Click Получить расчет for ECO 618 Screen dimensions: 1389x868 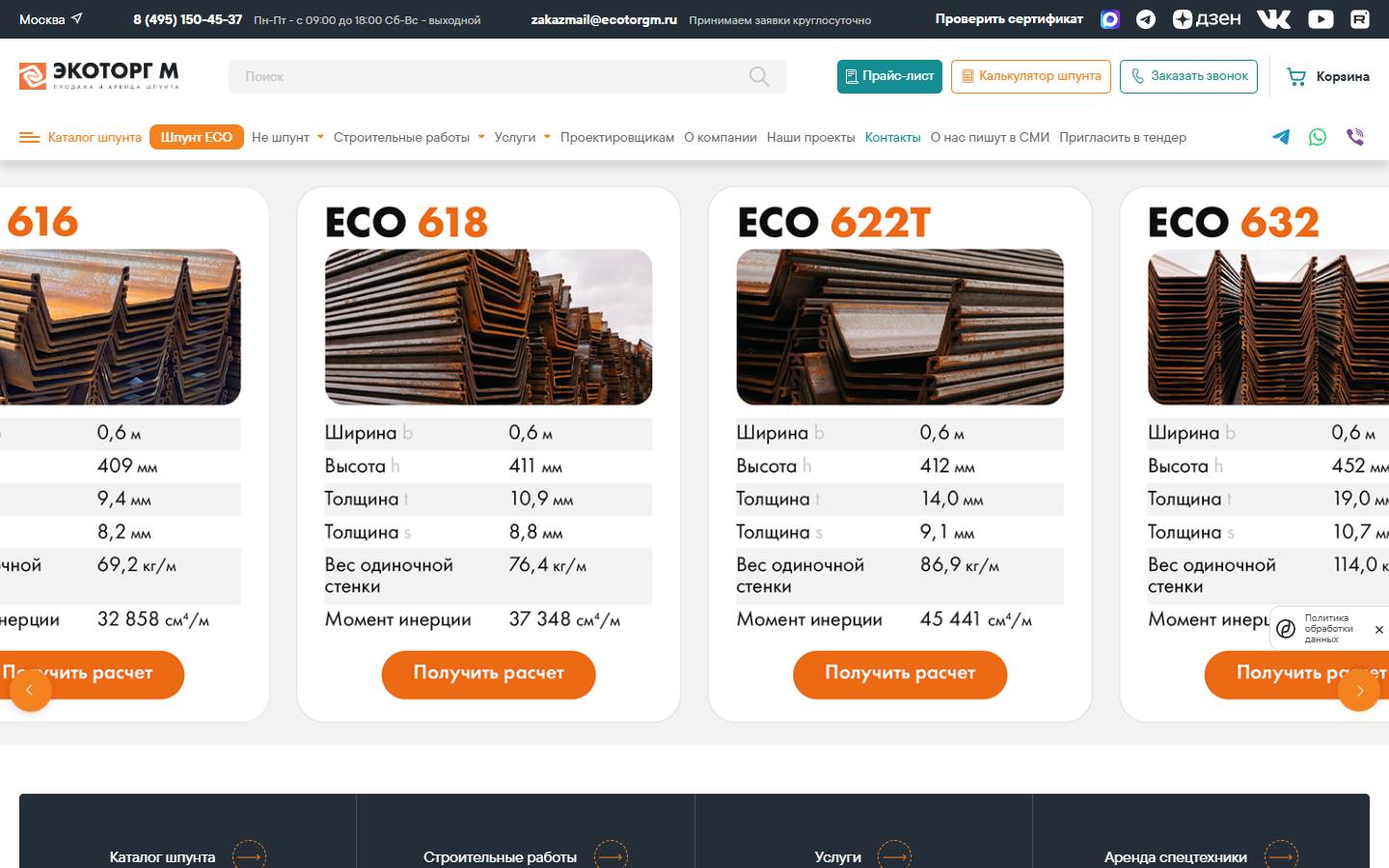click(489, 673)
